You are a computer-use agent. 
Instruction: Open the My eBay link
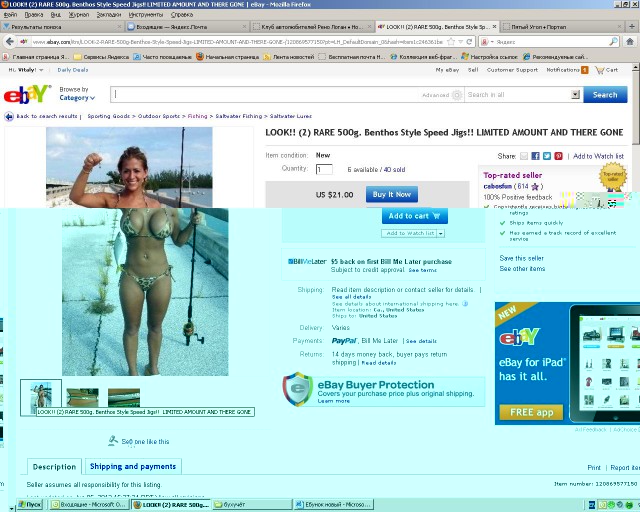point(447,70)
